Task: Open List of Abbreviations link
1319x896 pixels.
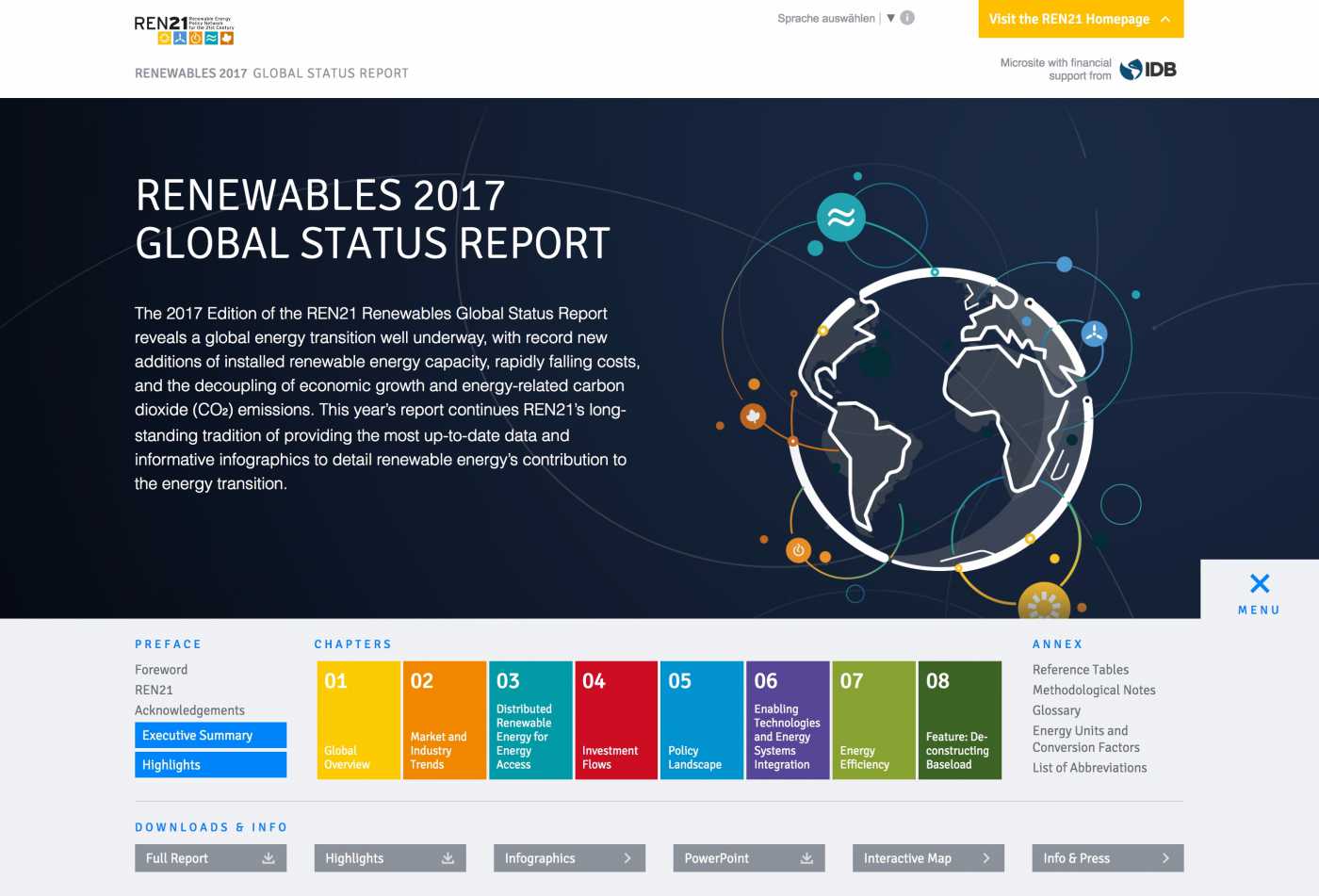Action: pyautogui.click(x=1089, y=768)
